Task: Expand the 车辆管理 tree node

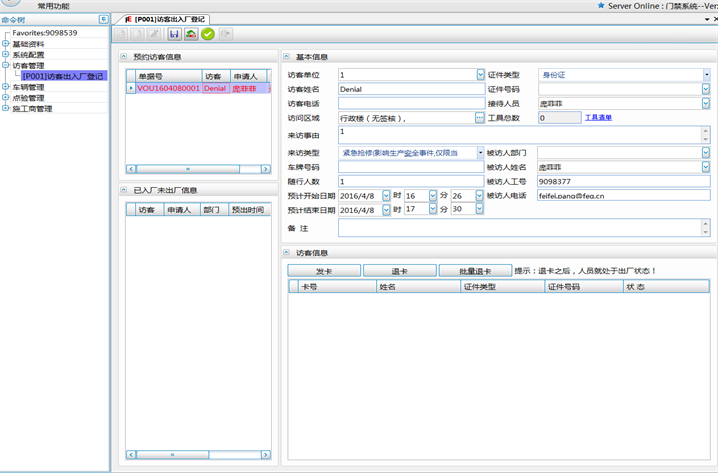Action: (5, 87)
